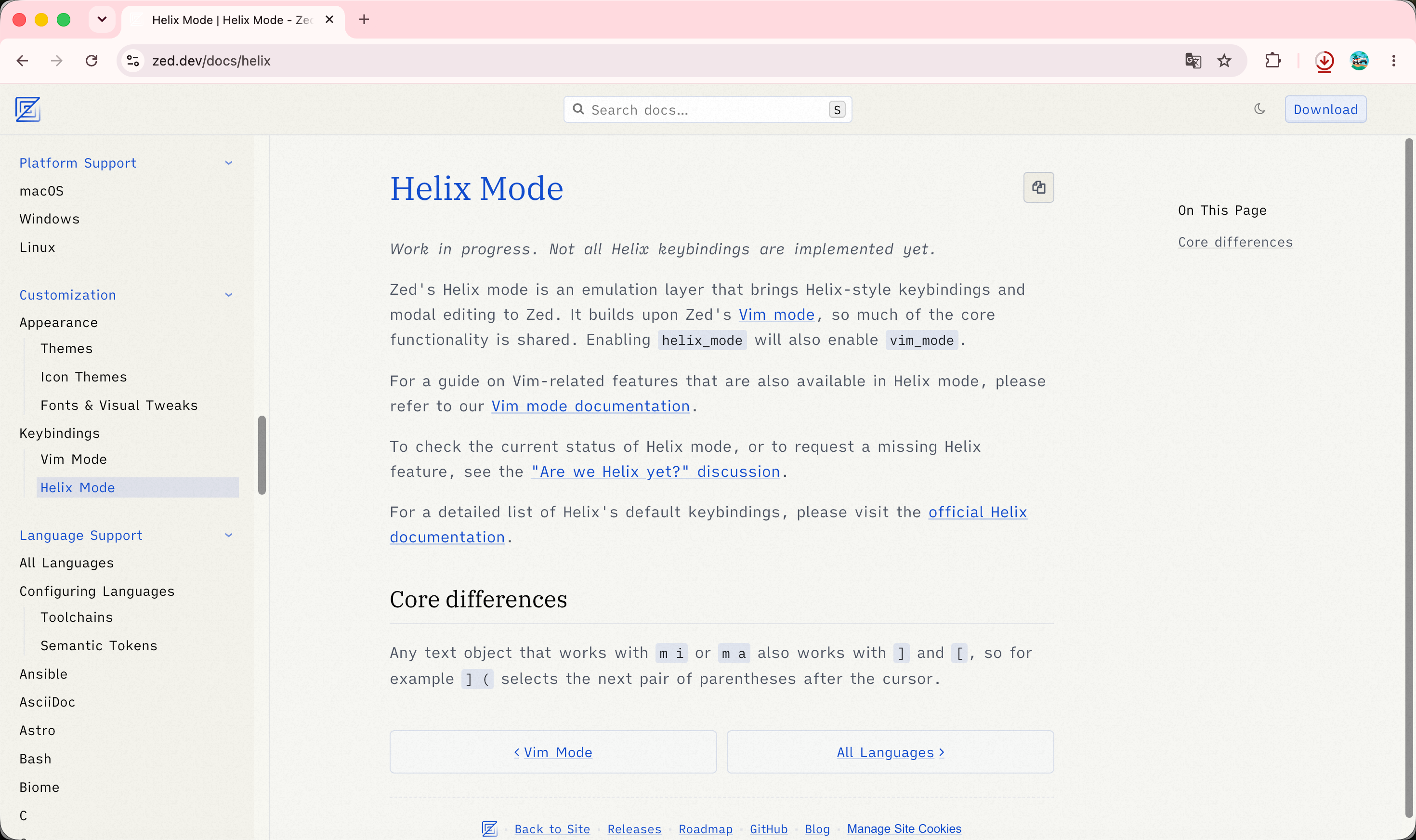Open the tab search dropdown arrow
The width and height of the screenshot is (1416, 840).
click(102, 20)
